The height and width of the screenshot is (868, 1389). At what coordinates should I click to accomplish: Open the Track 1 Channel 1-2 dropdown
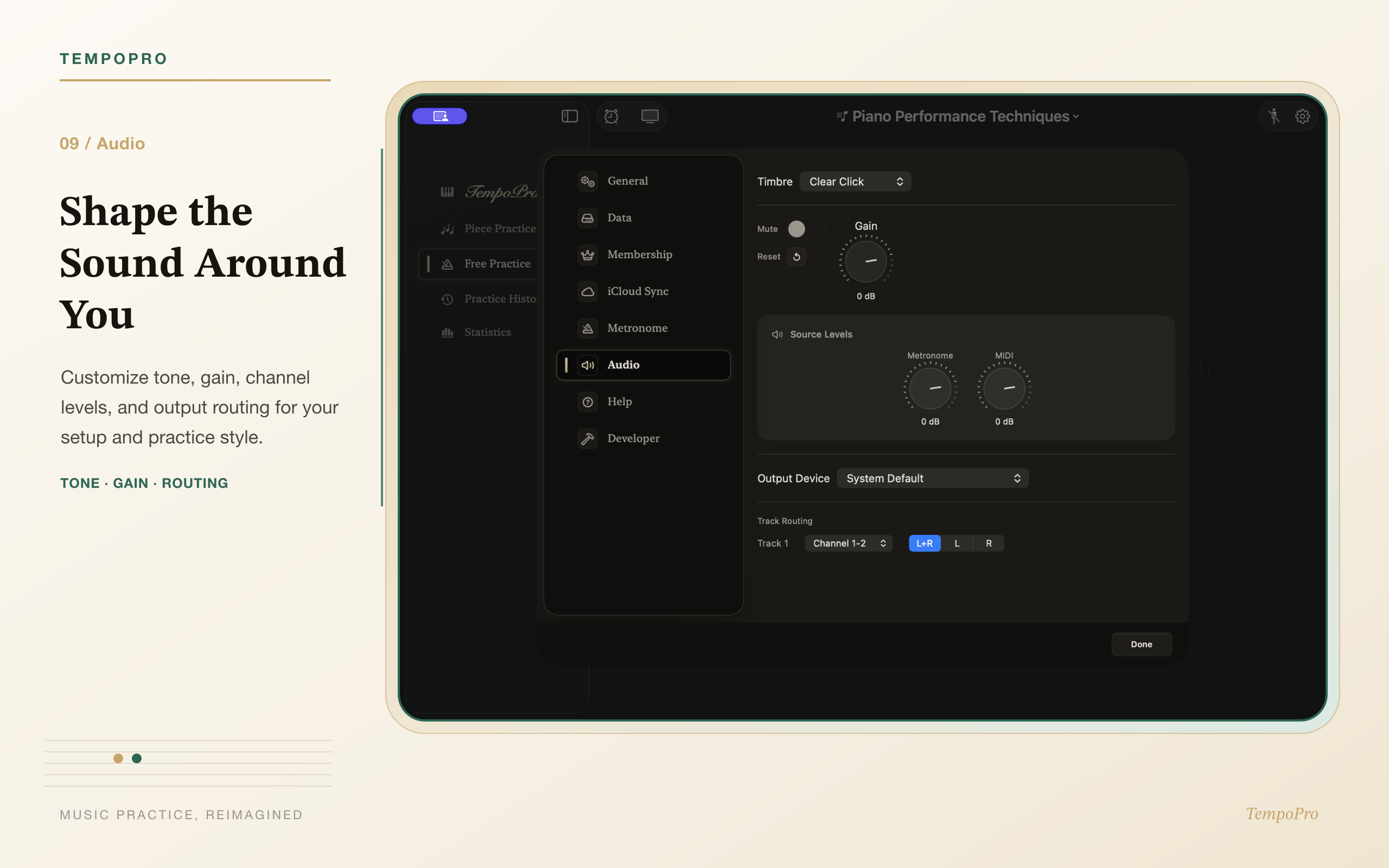click(849, 544)
